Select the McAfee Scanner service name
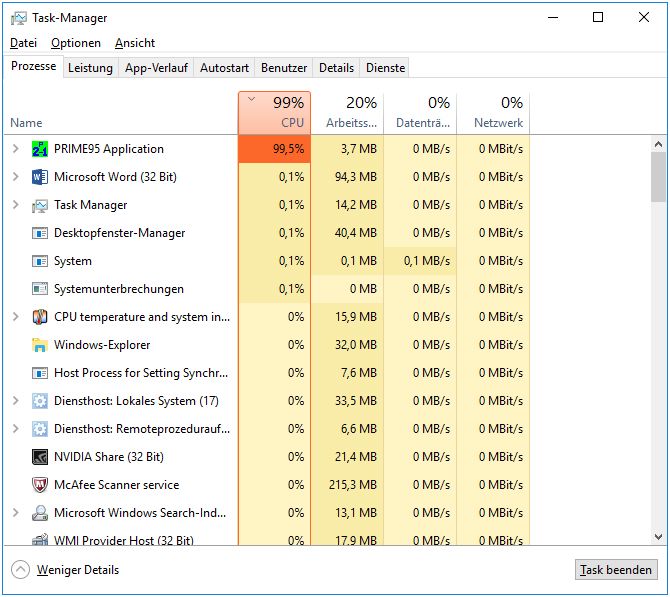This screenshot has height=597, width=670. (x=117, y=485)
